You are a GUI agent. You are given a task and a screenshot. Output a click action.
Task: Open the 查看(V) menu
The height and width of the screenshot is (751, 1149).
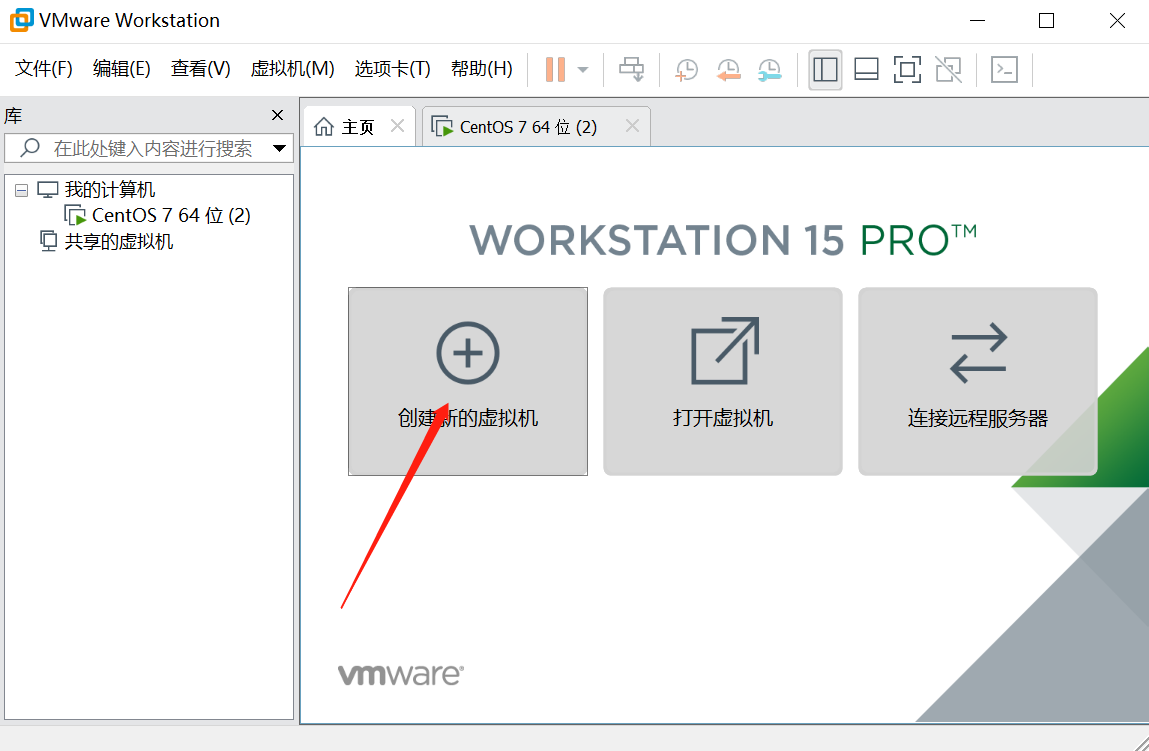[200, 69]
